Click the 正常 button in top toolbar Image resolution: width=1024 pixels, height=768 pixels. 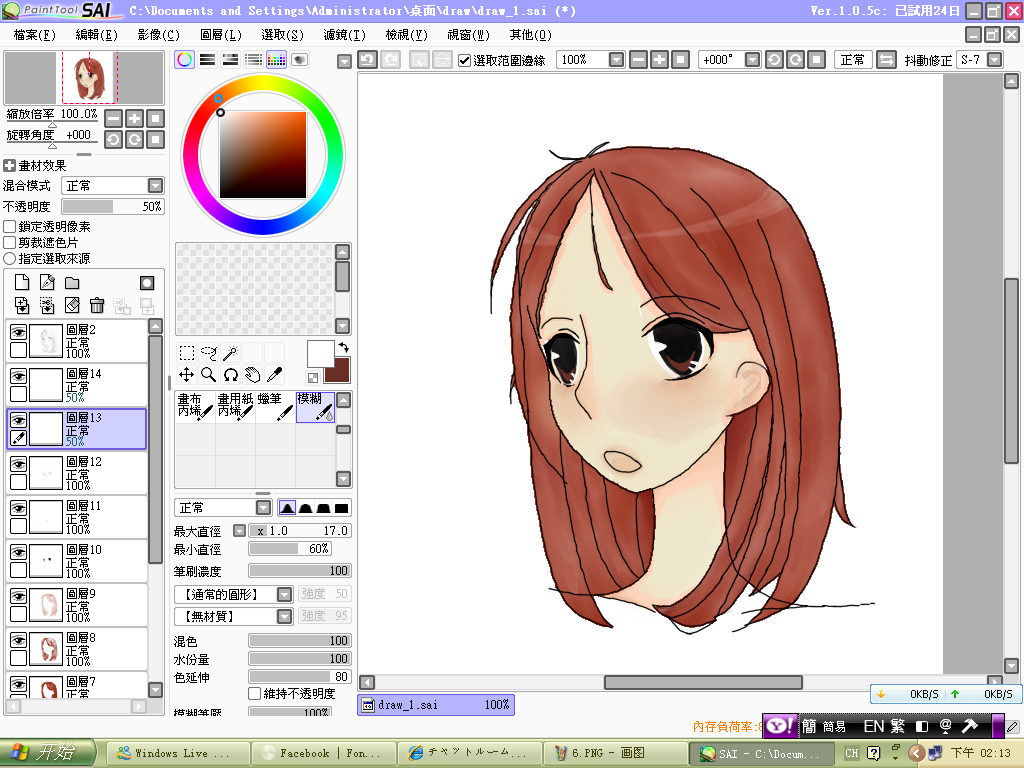point(853,60)
